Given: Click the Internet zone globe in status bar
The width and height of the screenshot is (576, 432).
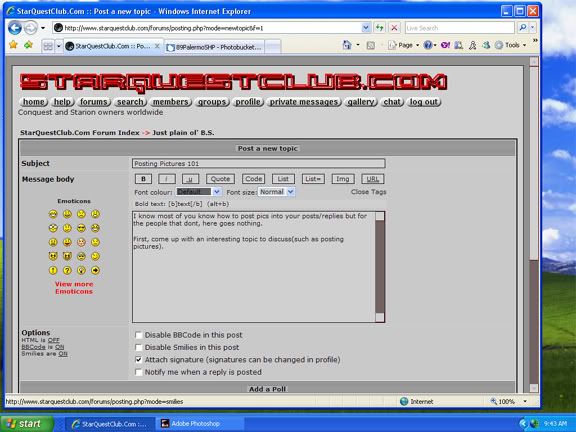Looking at the screenshot, I should tap(404, 402).
